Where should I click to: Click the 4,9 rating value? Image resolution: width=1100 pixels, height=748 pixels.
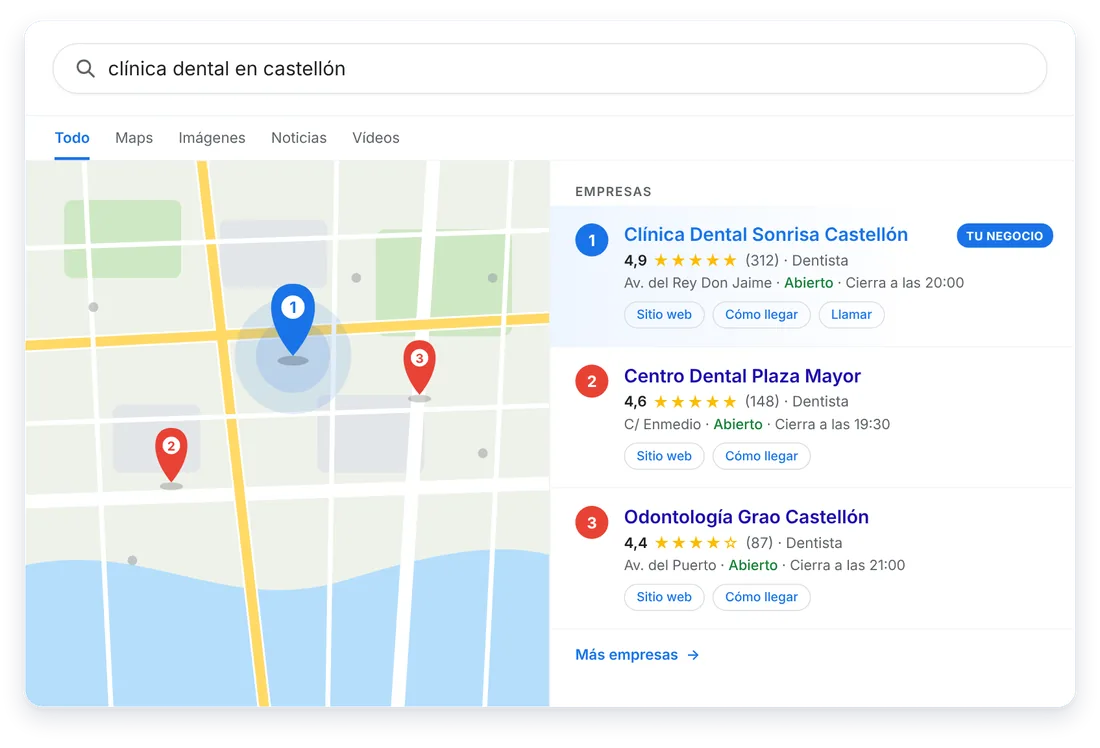point(636,260)
